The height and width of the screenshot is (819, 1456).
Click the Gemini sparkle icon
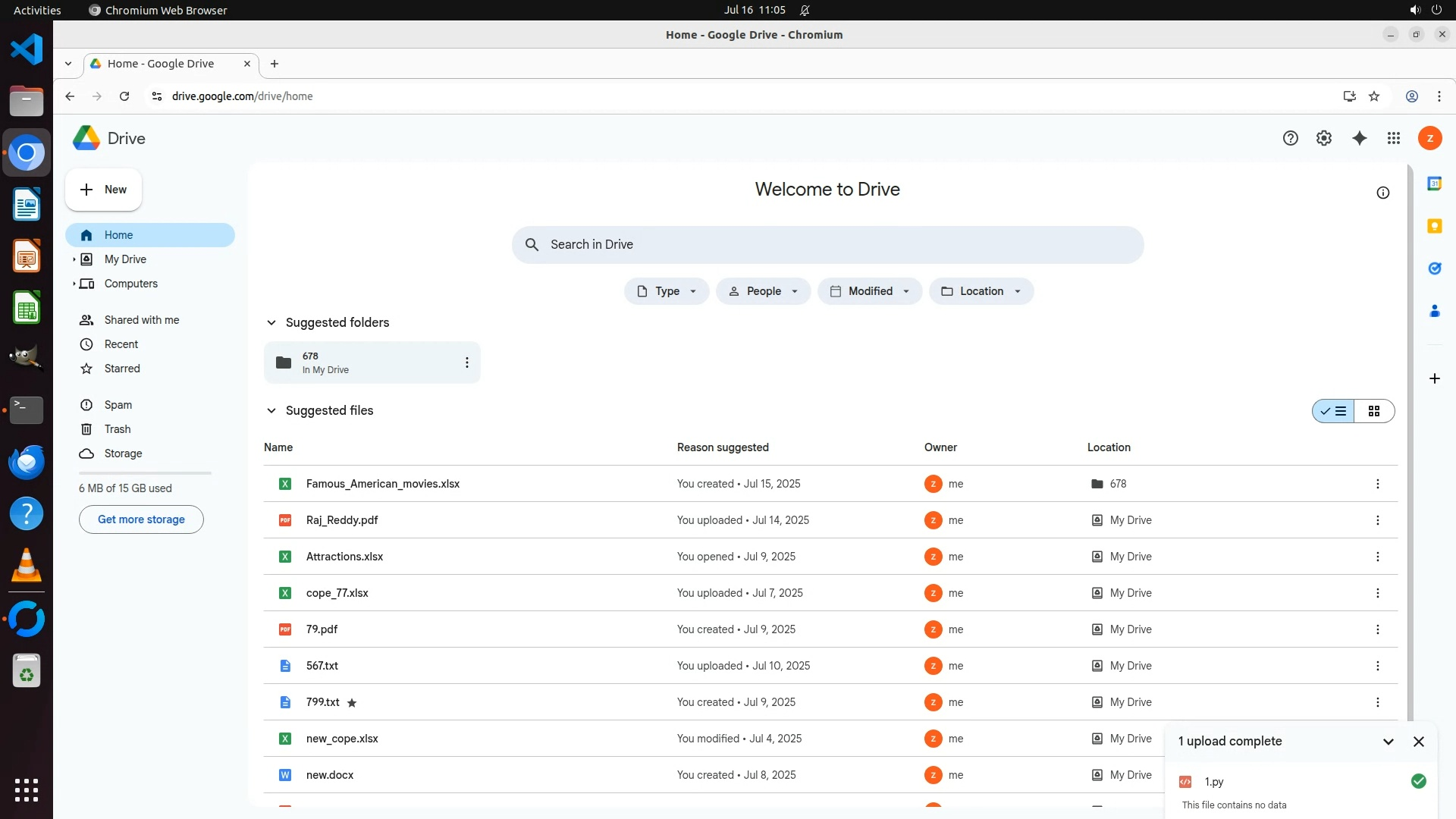coord(1360,138)
